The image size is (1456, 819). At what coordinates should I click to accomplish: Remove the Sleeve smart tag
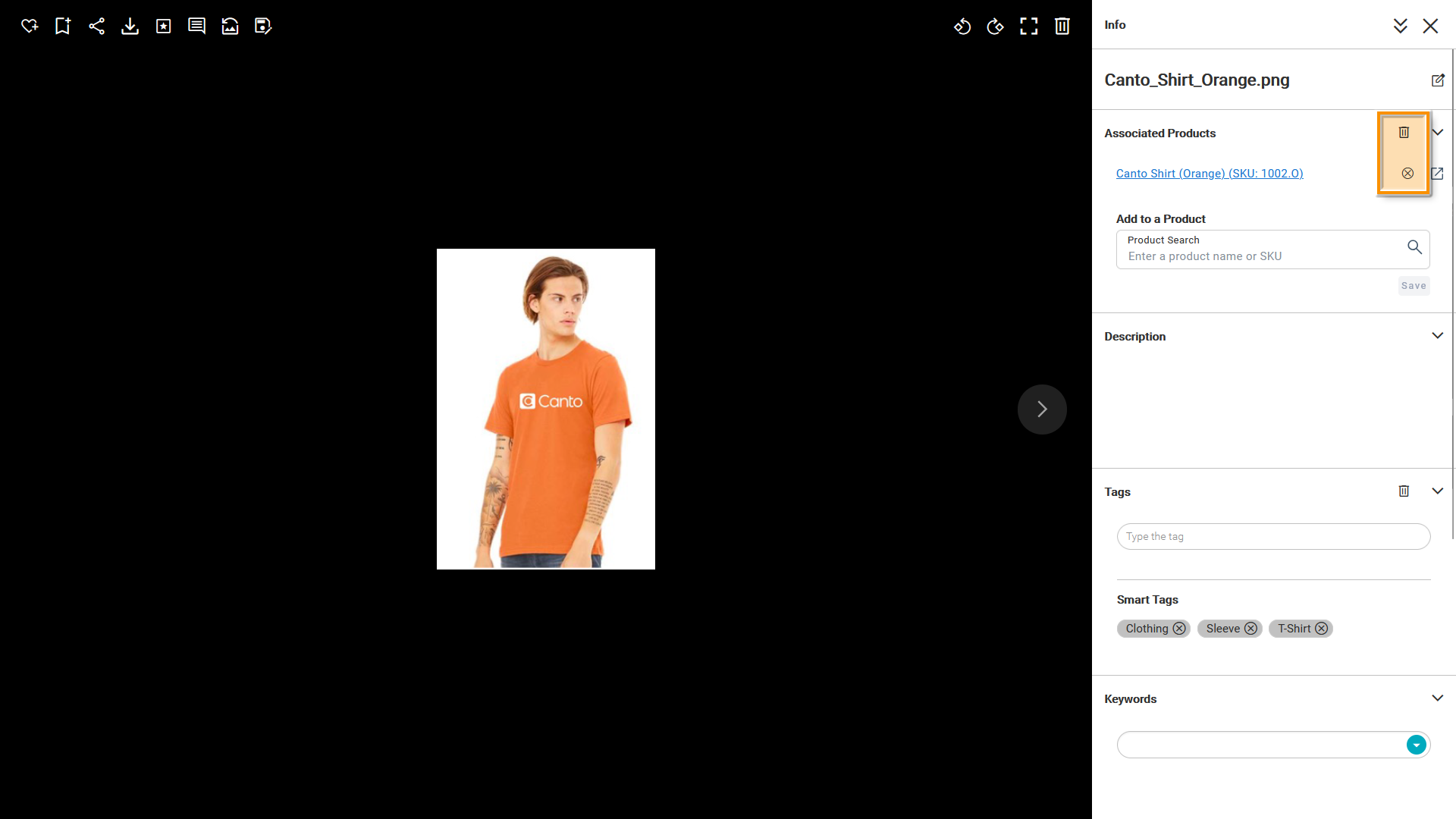[1250, 629]
